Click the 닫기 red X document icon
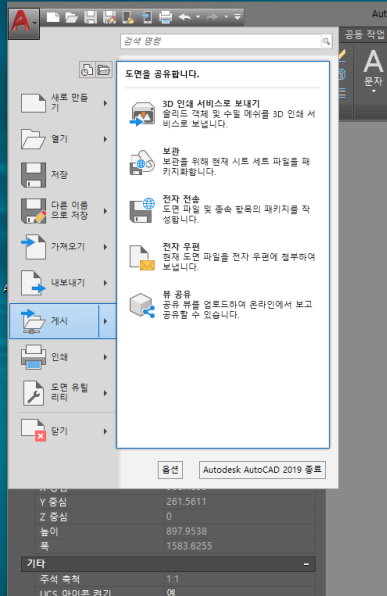 [x=33, y=431]
